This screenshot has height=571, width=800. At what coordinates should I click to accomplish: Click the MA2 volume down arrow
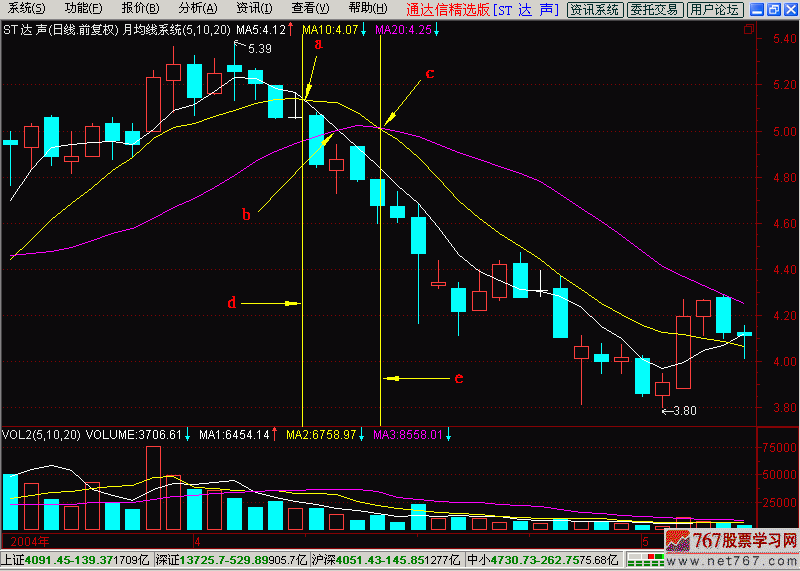[x=362, y=435]
